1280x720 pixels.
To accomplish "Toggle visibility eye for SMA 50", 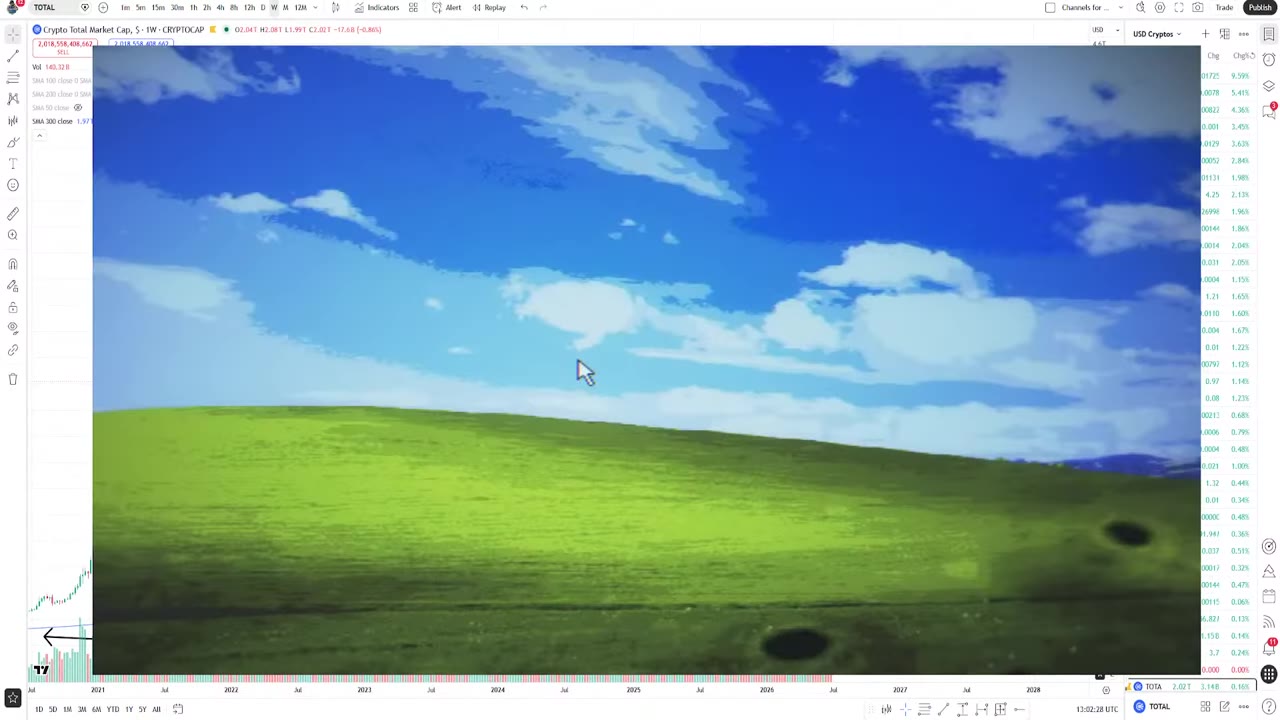I will tap(78, 107).
